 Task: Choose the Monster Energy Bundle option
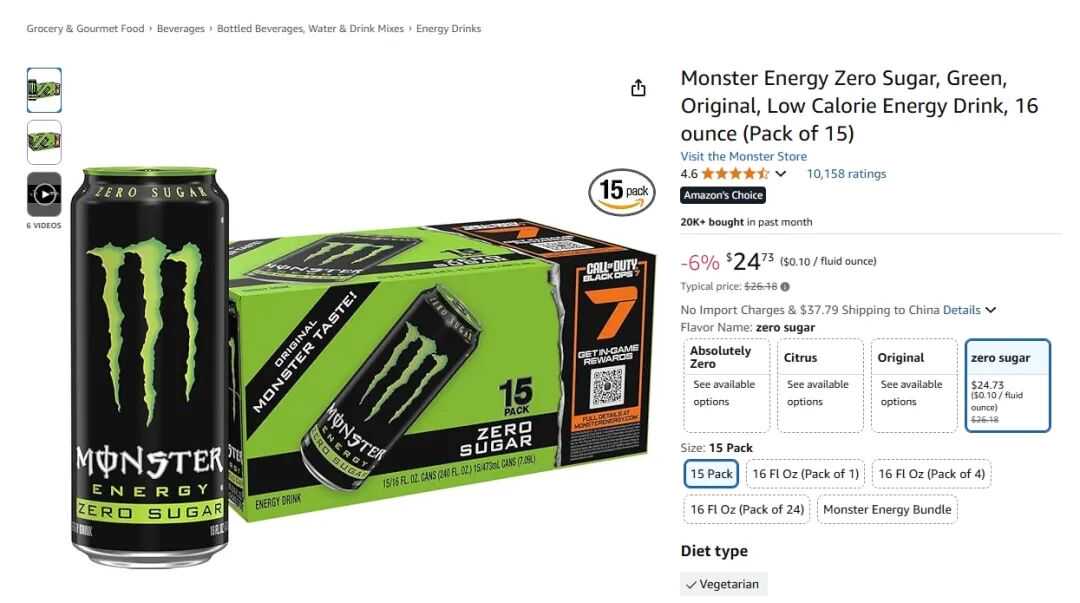(x=887, y=509)
